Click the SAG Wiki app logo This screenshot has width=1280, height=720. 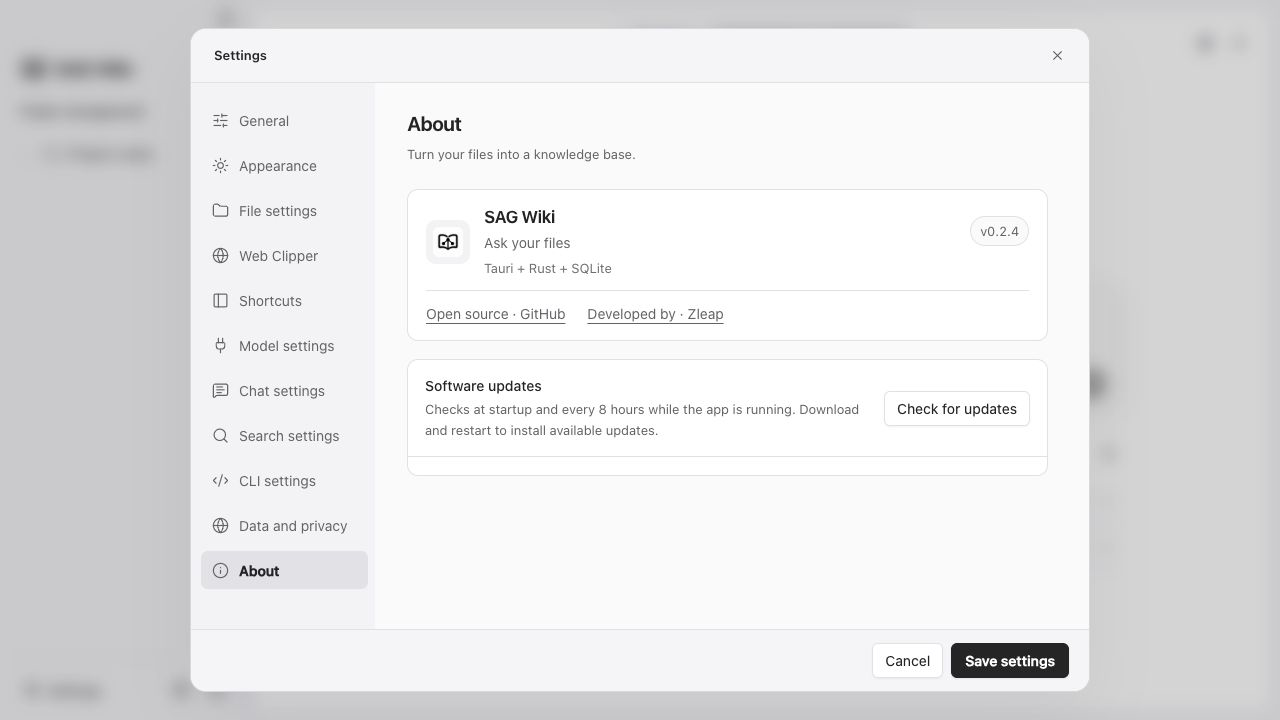pos(448,242)
